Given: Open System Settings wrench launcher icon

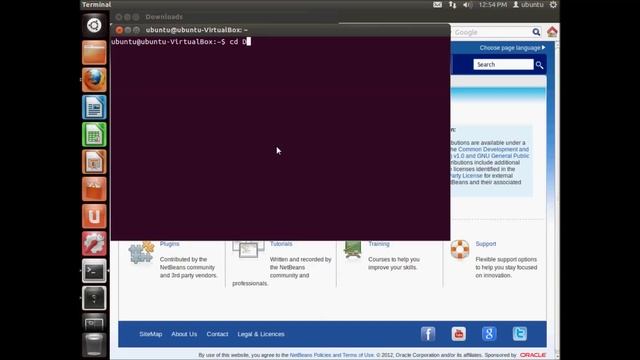Looking at the screenshot, I should coord(94,244).
